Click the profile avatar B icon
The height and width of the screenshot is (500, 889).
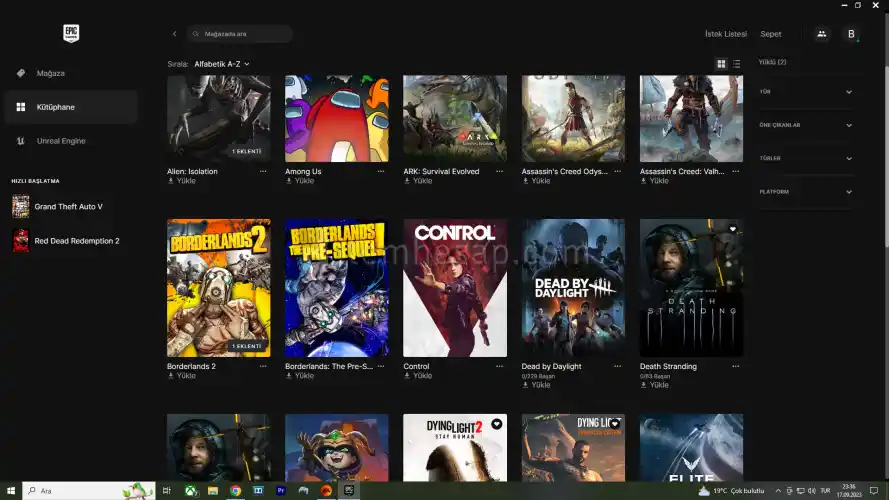[851, 34]
